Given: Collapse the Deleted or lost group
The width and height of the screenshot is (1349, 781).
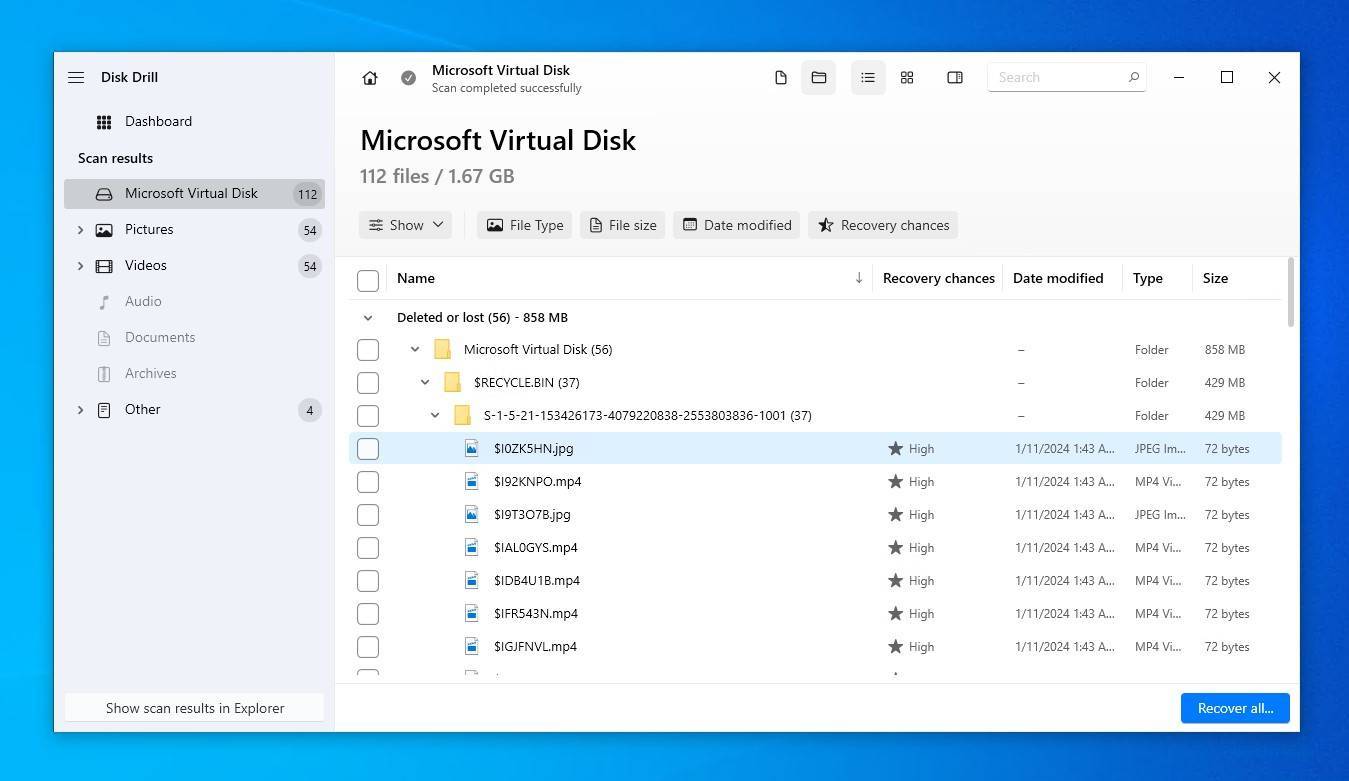Looking at the screenshot, I should coord(368,318).
